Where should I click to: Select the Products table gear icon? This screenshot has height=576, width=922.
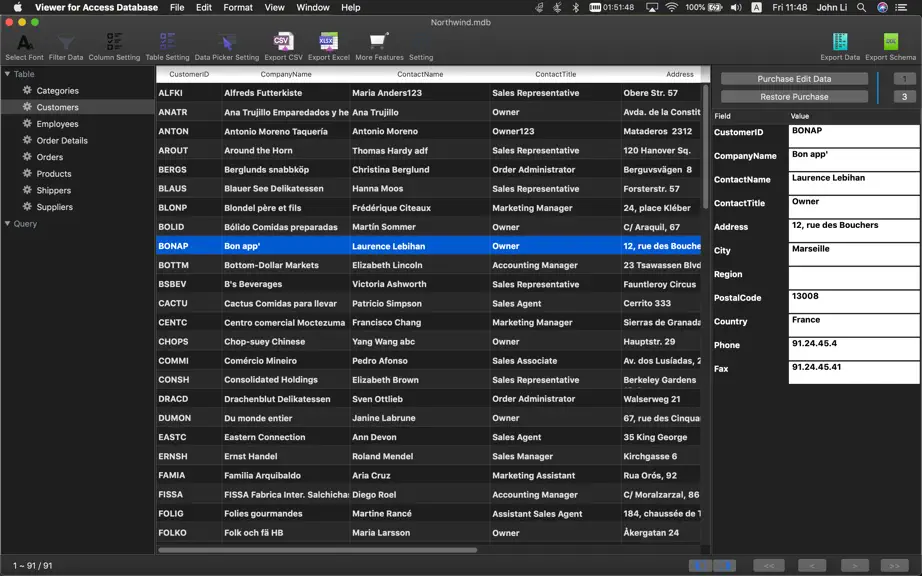pos(27,173)
